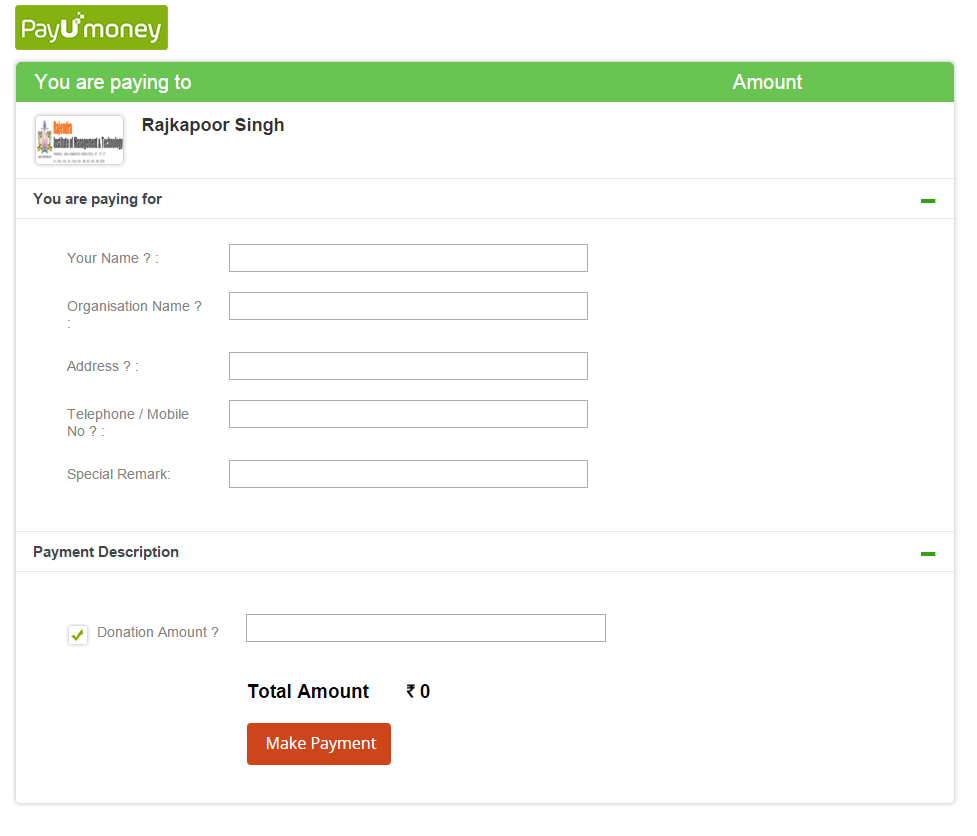Click the payee name Rajkapoor Singh
Screen dimensions: 977x836
tap(212, 124)
